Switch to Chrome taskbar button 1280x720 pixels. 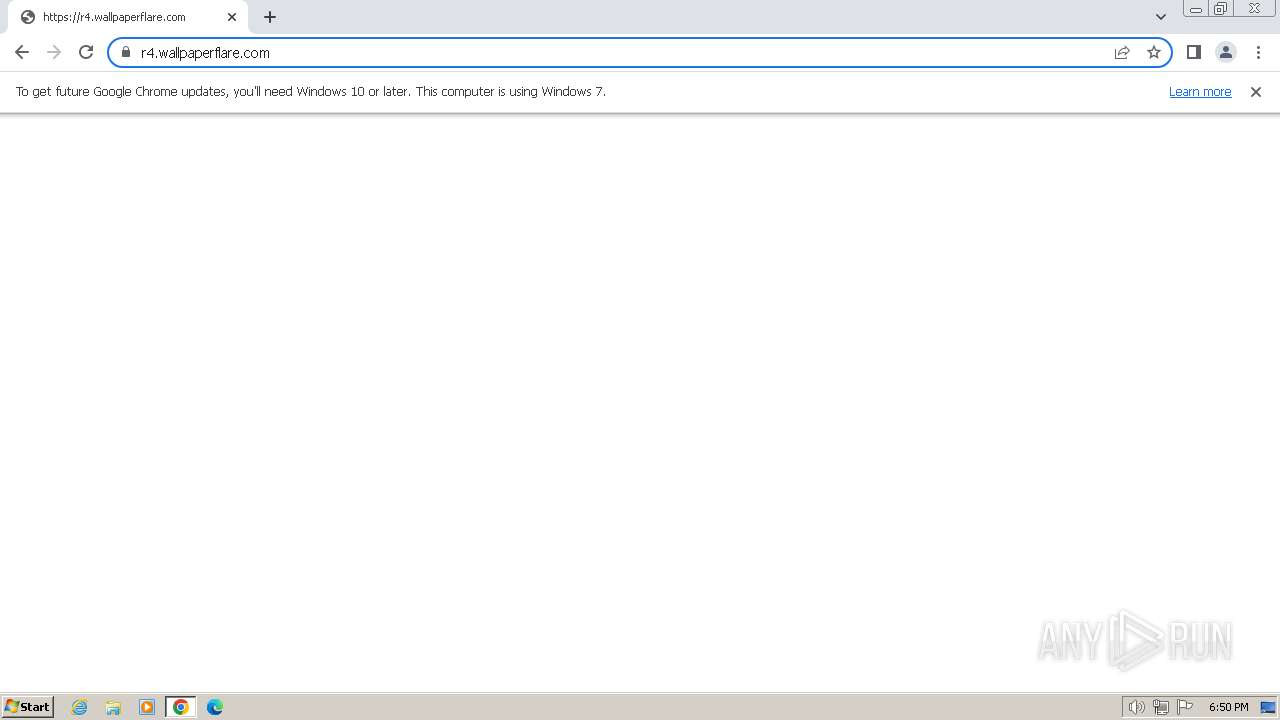181,707
